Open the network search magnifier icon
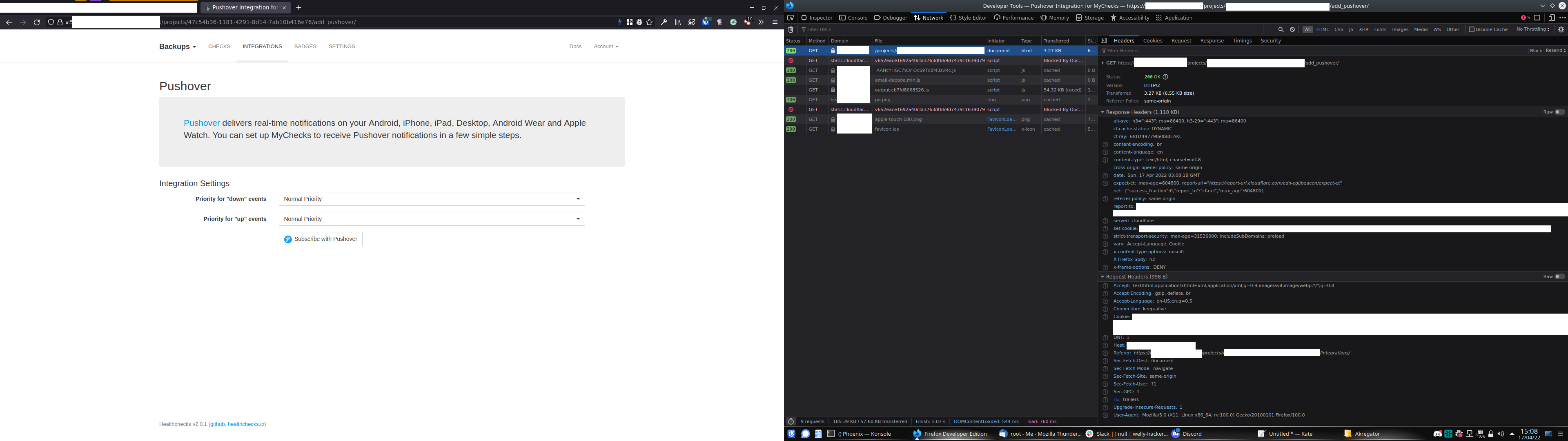The image size is (1568, 441). [1281, 29]
